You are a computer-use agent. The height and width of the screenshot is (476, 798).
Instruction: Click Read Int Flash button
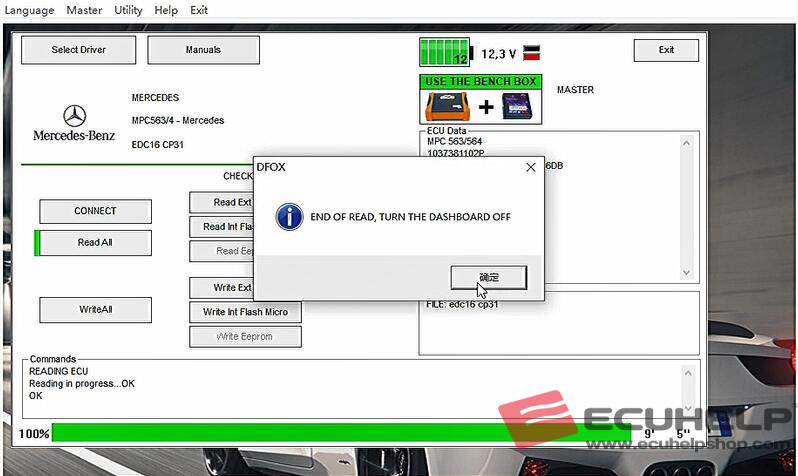pos(222,227)
